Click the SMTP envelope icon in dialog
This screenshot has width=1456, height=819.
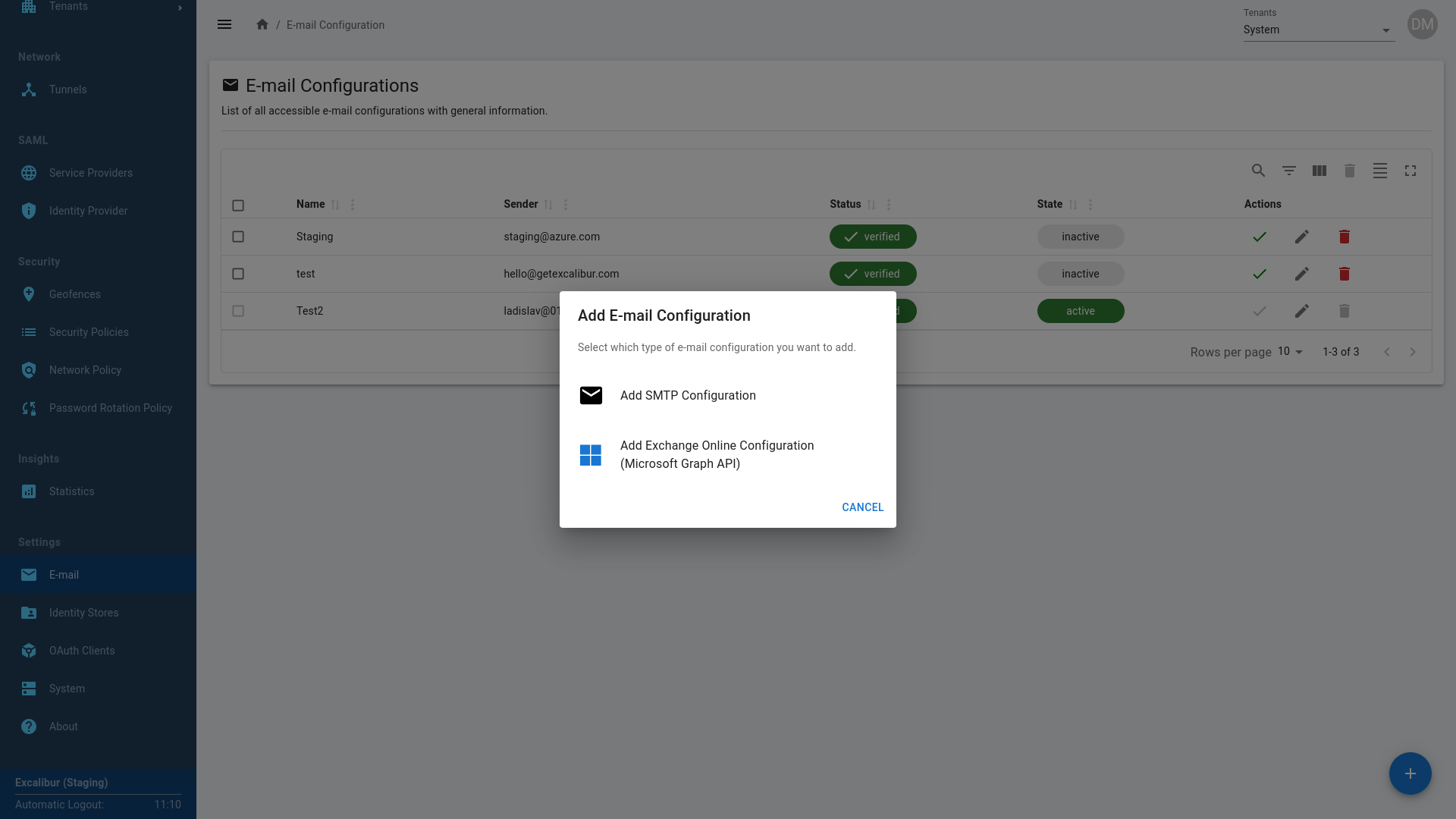[591, 395]
